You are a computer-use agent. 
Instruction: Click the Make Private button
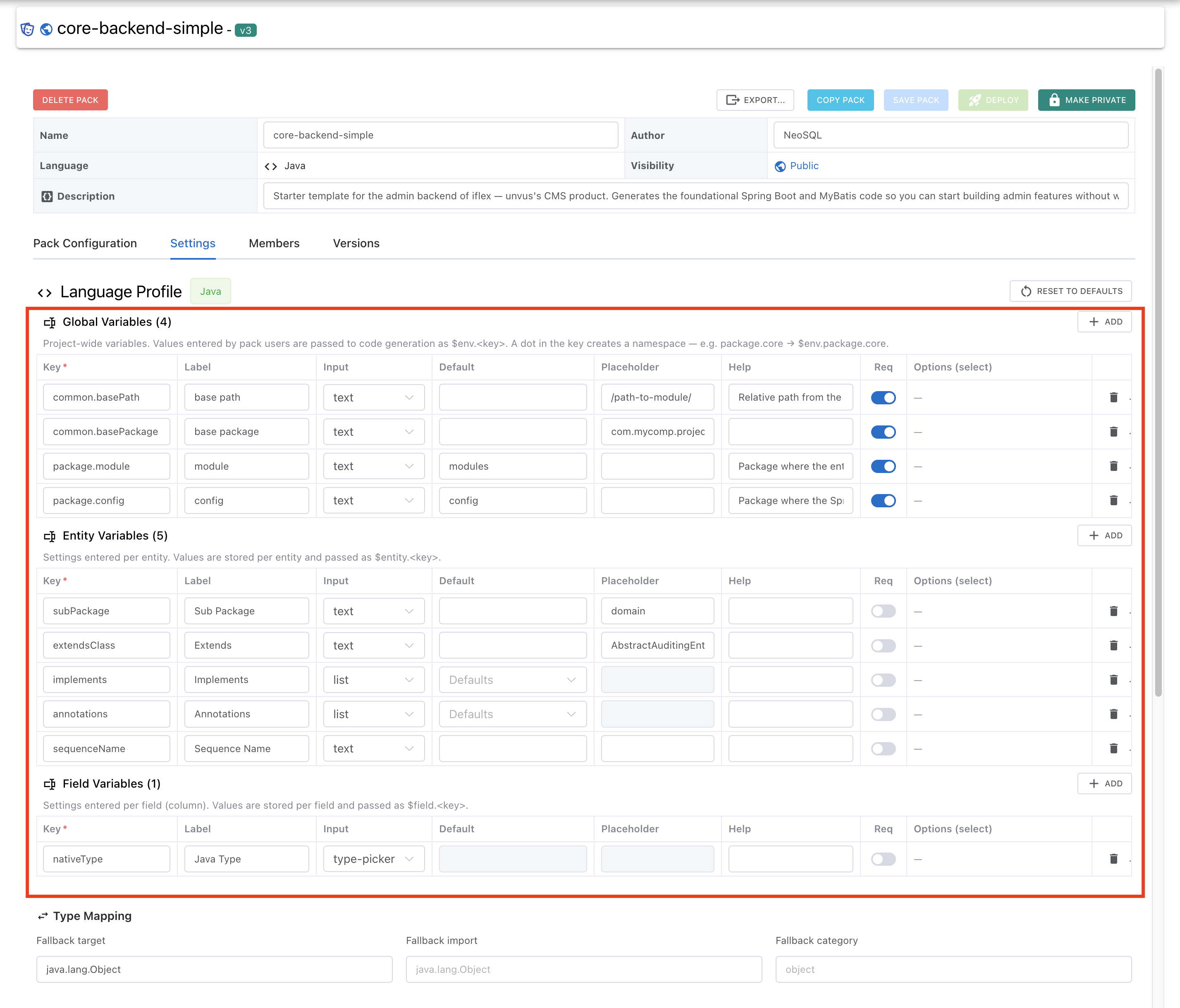click(x=1086, y=100)
